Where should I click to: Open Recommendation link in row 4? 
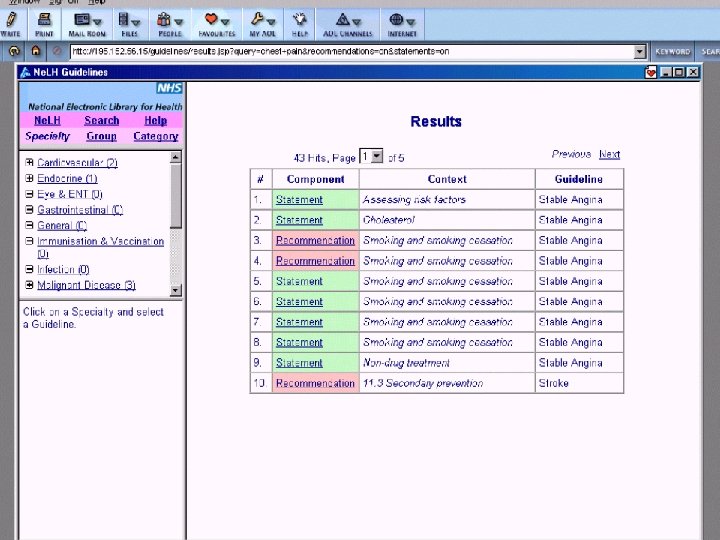pyautogui.click(x=315, y=261)
